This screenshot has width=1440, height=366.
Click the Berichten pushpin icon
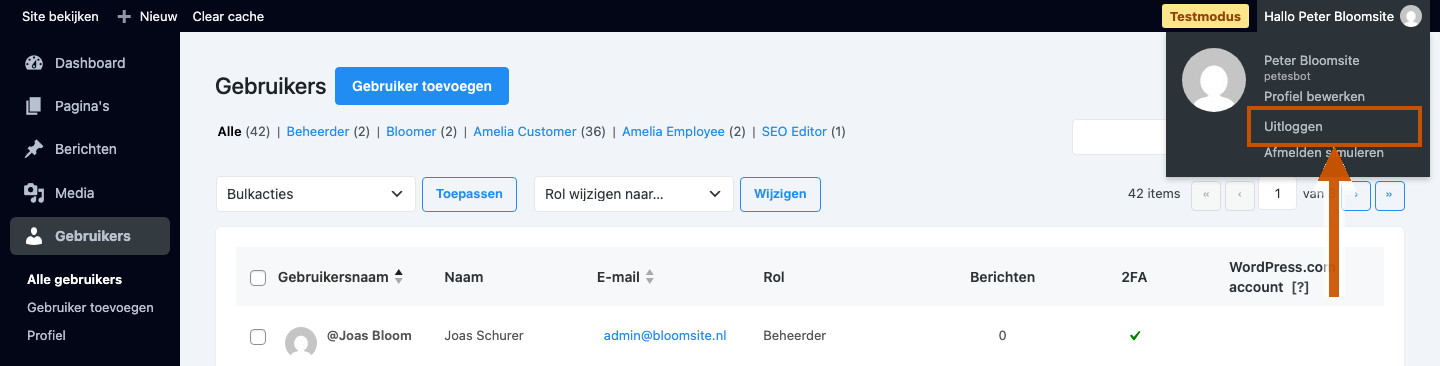[35, 149]
